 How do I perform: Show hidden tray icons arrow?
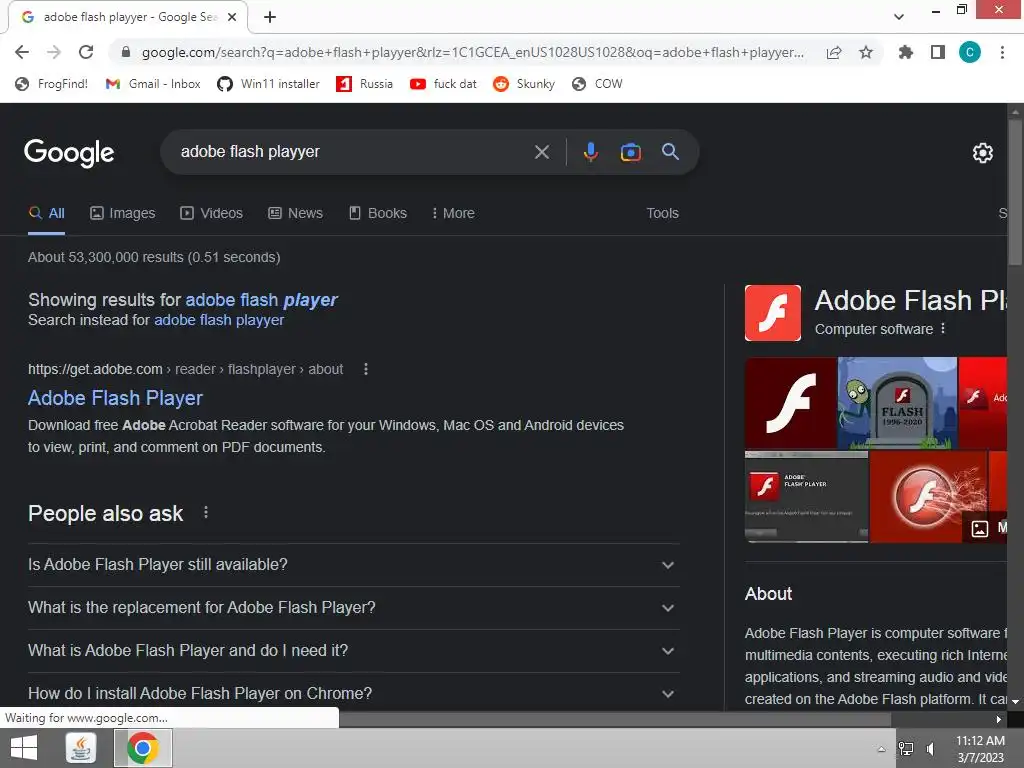(881, 749)
